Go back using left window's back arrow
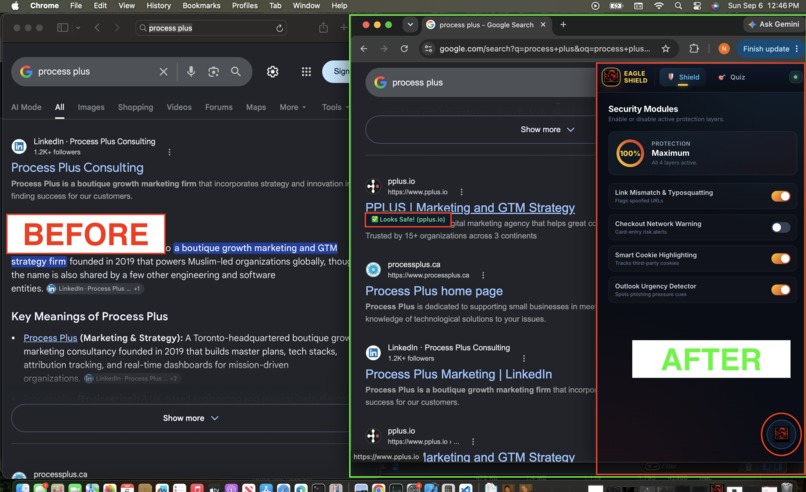This screenshot has height=492, width=806. (97, 27)
